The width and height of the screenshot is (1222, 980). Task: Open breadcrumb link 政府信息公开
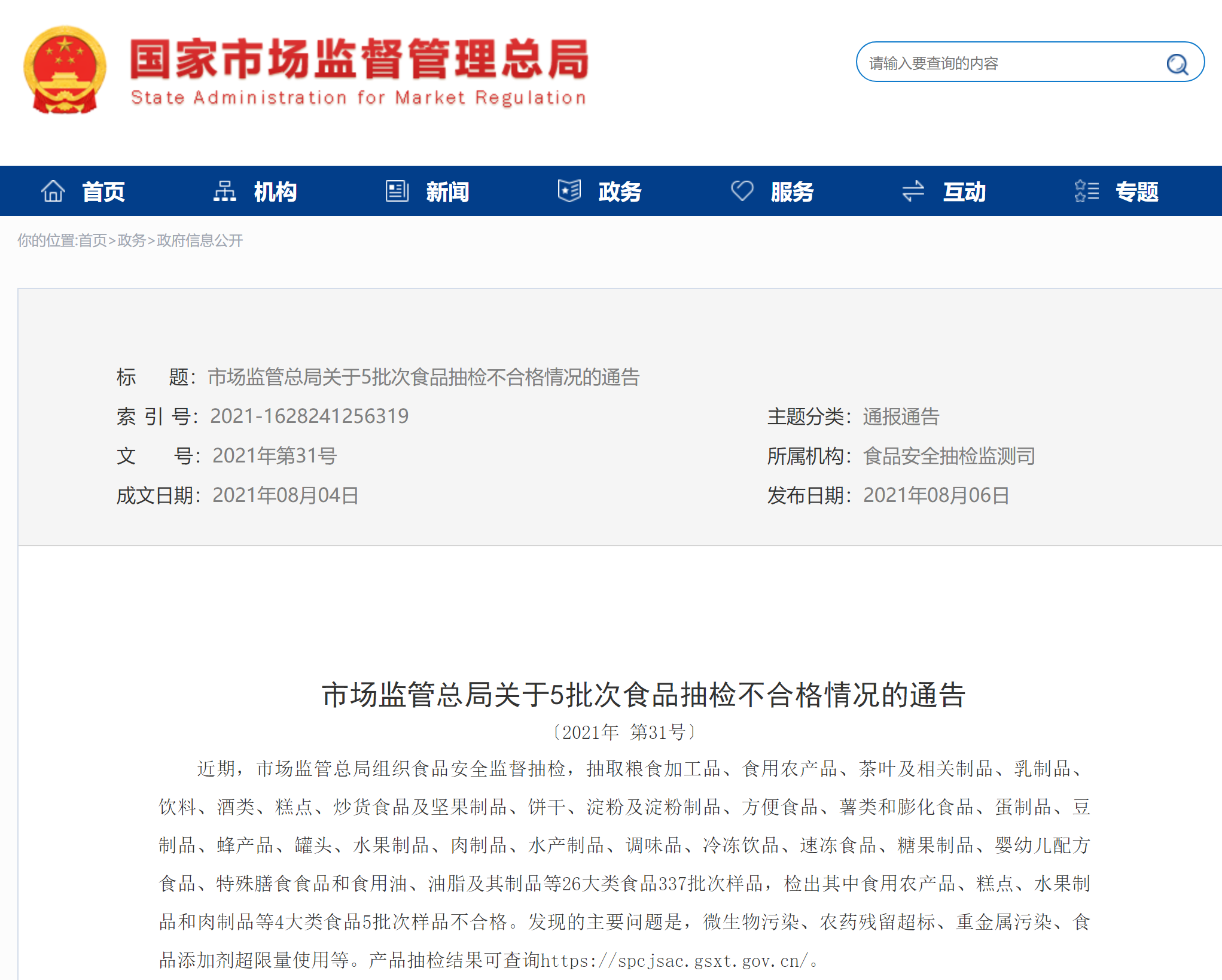point(200,241)
